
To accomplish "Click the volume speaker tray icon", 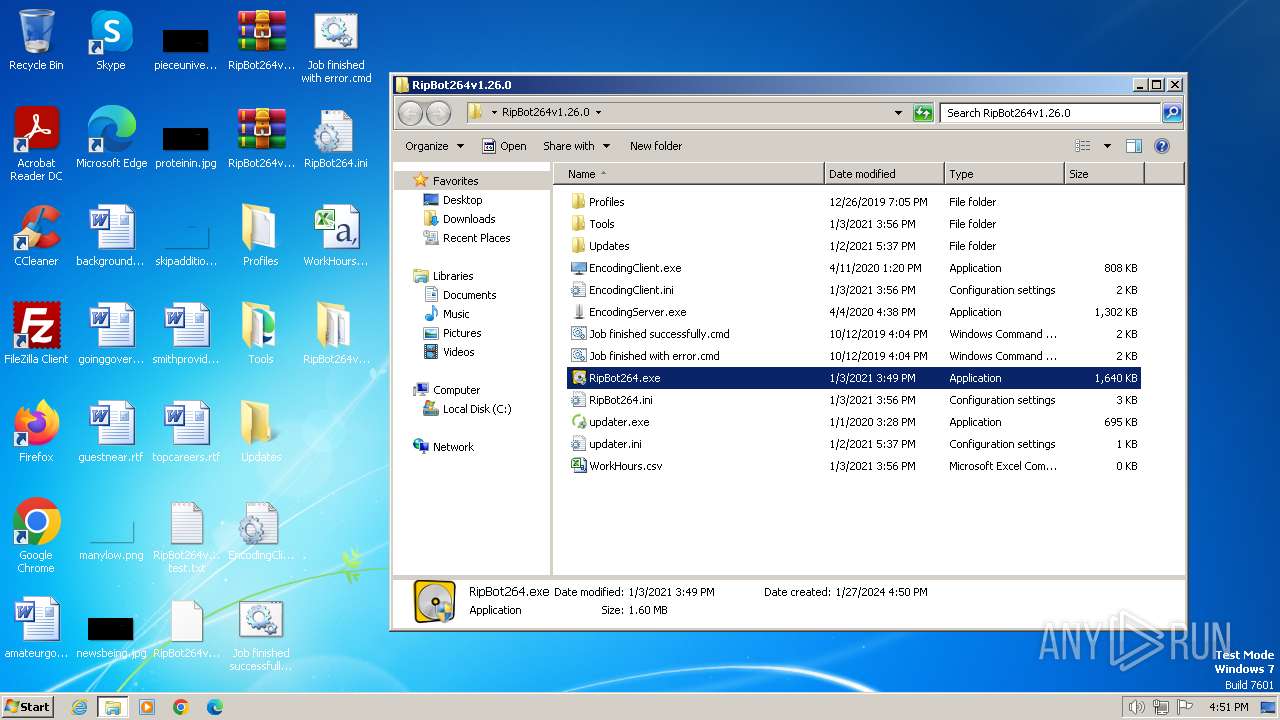I will coord(1137,707).
